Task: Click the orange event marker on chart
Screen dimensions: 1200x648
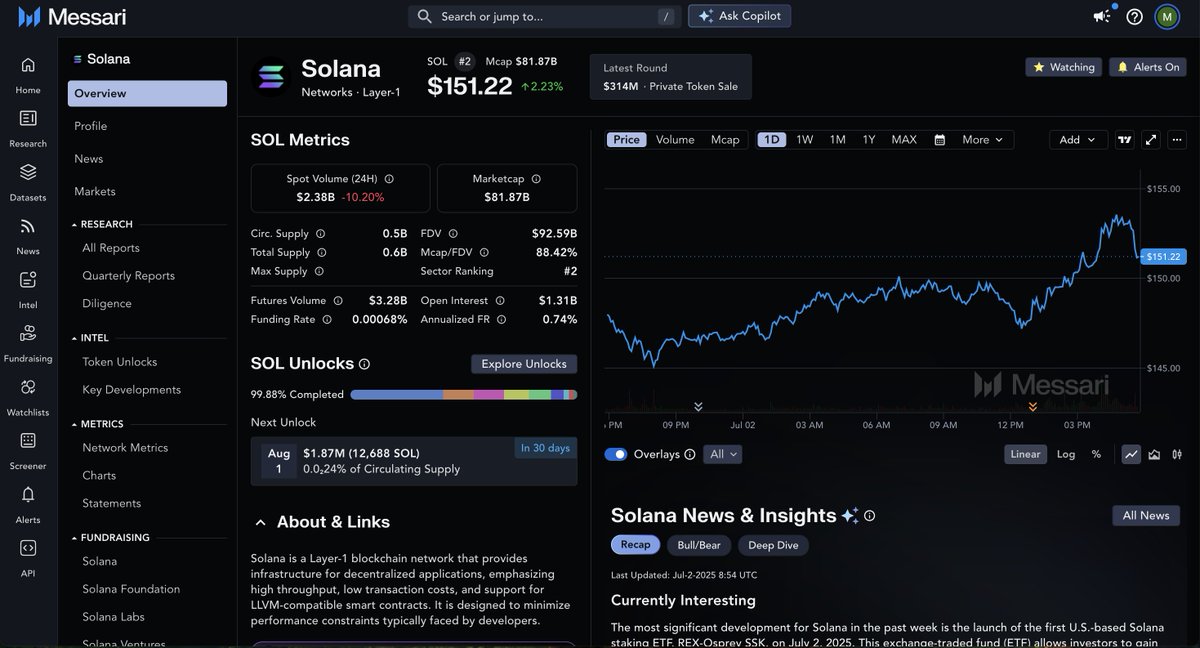Action: (1032, 406)
